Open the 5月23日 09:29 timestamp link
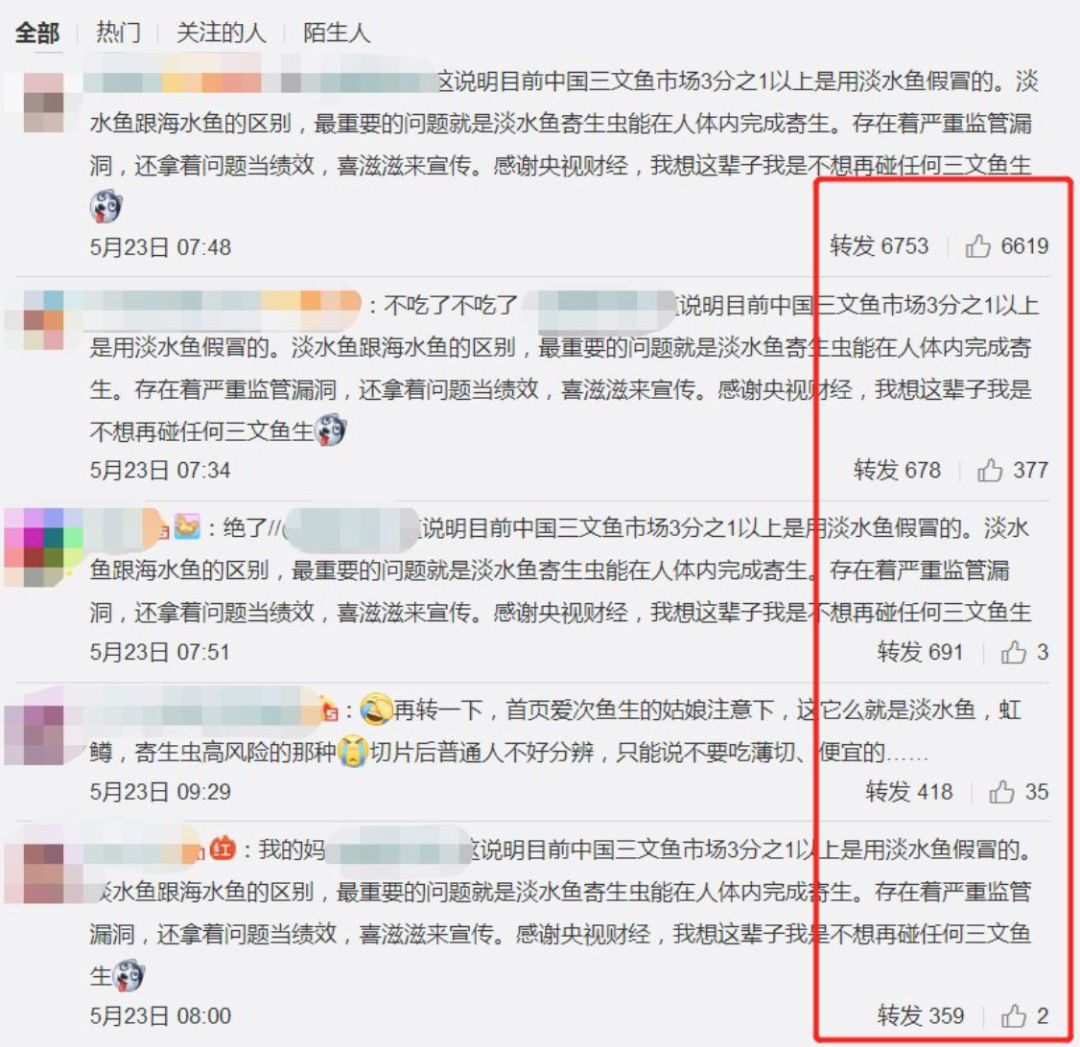 tap(160, 792)
